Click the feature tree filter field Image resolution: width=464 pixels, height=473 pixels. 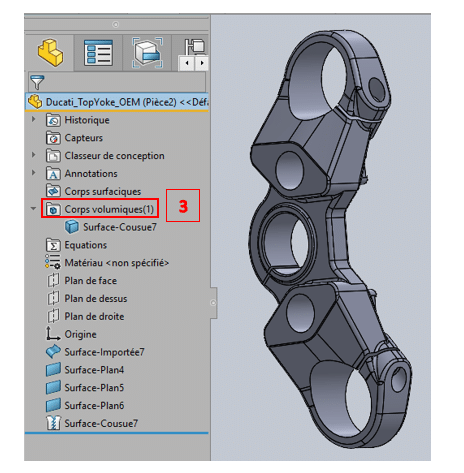pos(117,82)
